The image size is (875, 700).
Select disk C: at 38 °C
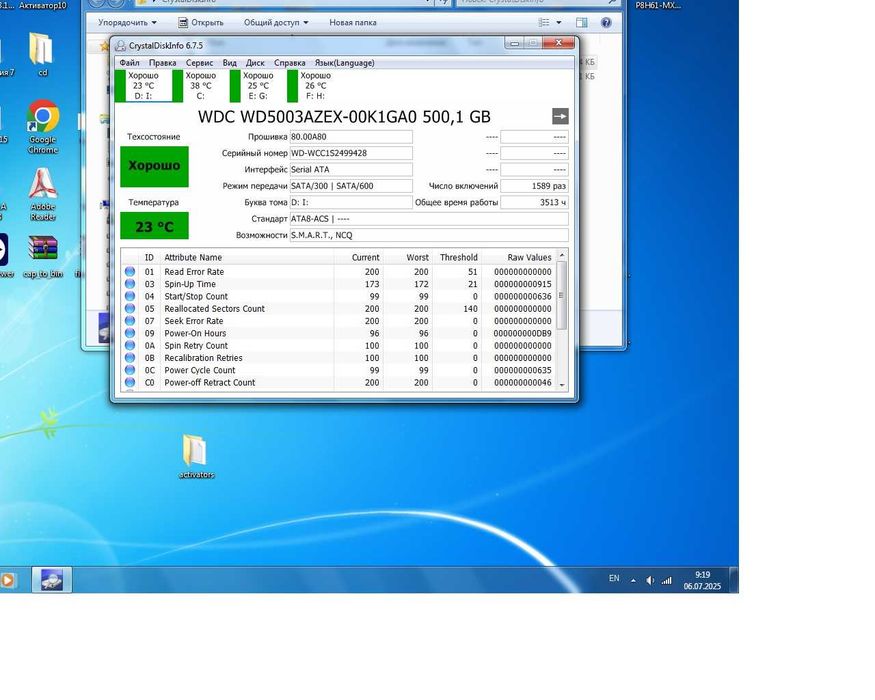201,85
